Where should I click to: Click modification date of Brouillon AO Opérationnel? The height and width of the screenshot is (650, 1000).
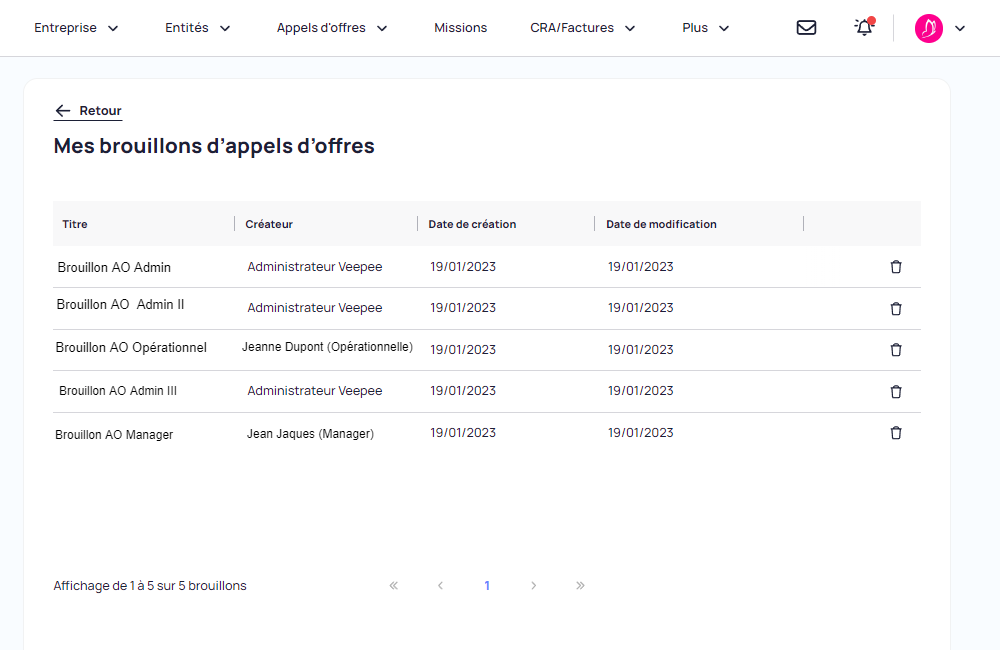(640, 350)
